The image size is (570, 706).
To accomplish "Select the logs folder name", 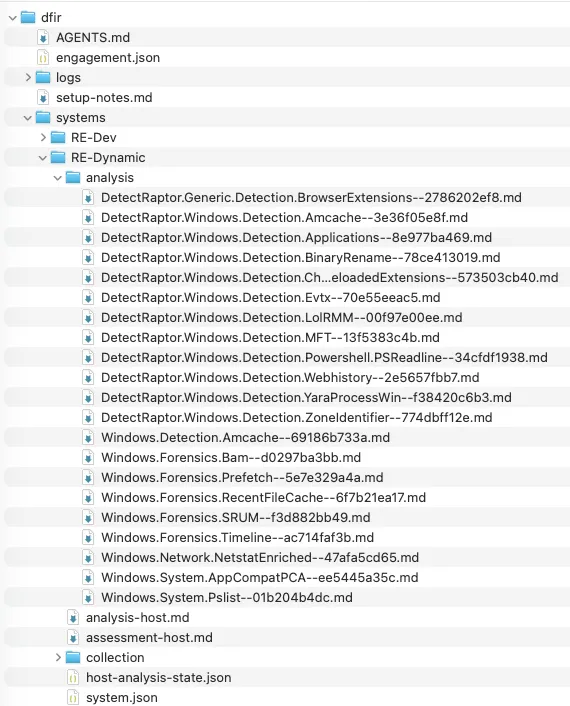I will pyautogui.click(x=68, y=77).
